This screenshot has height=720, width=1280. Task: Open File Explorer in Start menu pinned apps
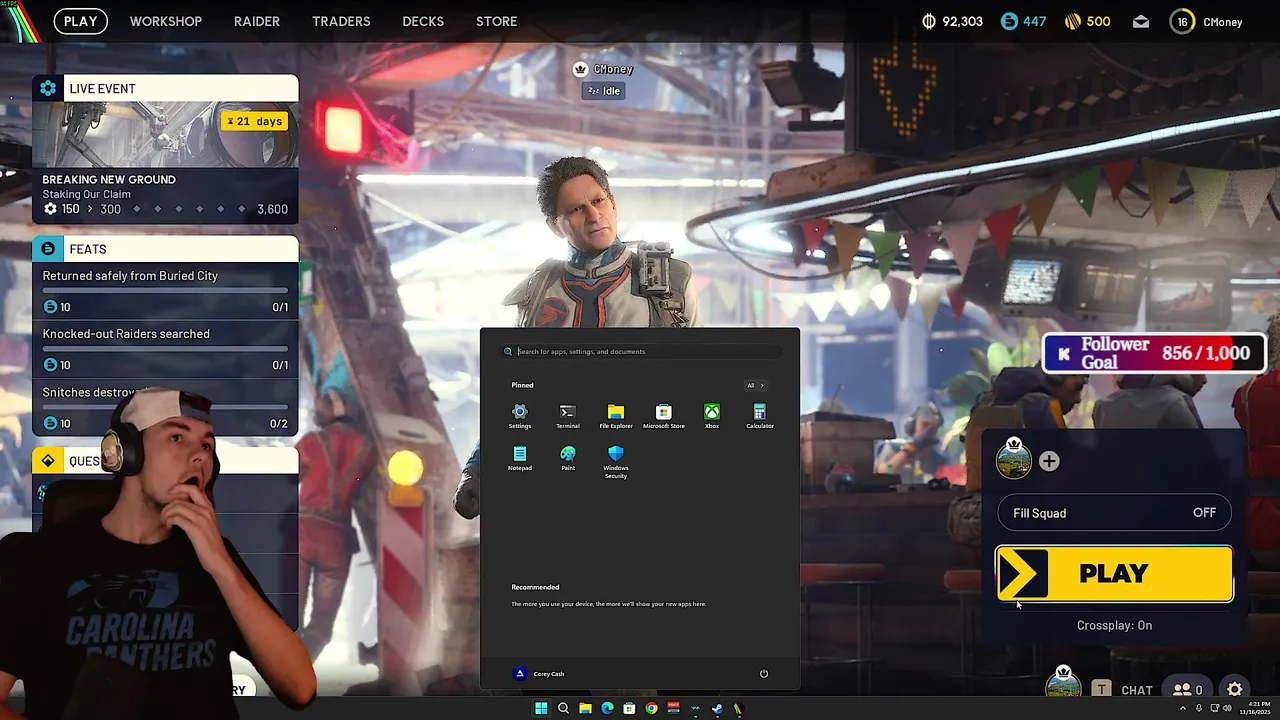coord(616,416)
